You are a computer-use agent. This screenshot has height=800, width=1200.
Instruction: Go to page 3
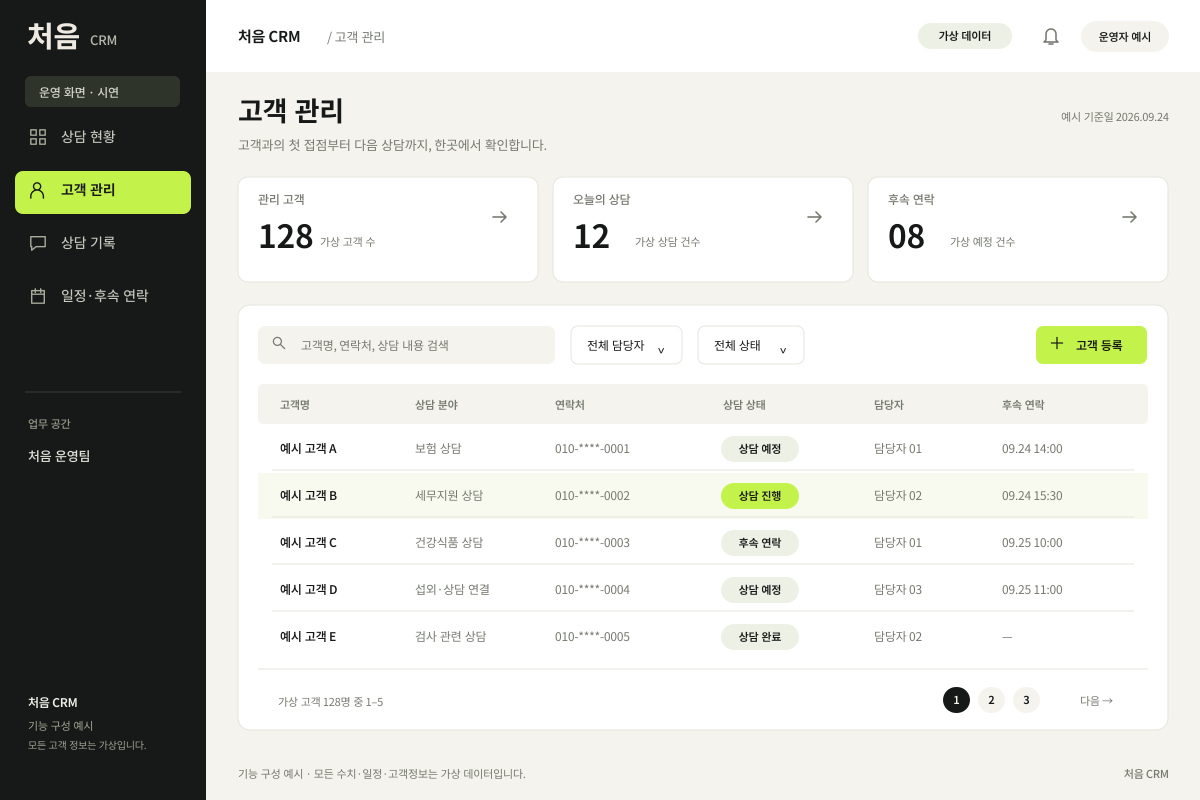click(x=1026, y=700)
